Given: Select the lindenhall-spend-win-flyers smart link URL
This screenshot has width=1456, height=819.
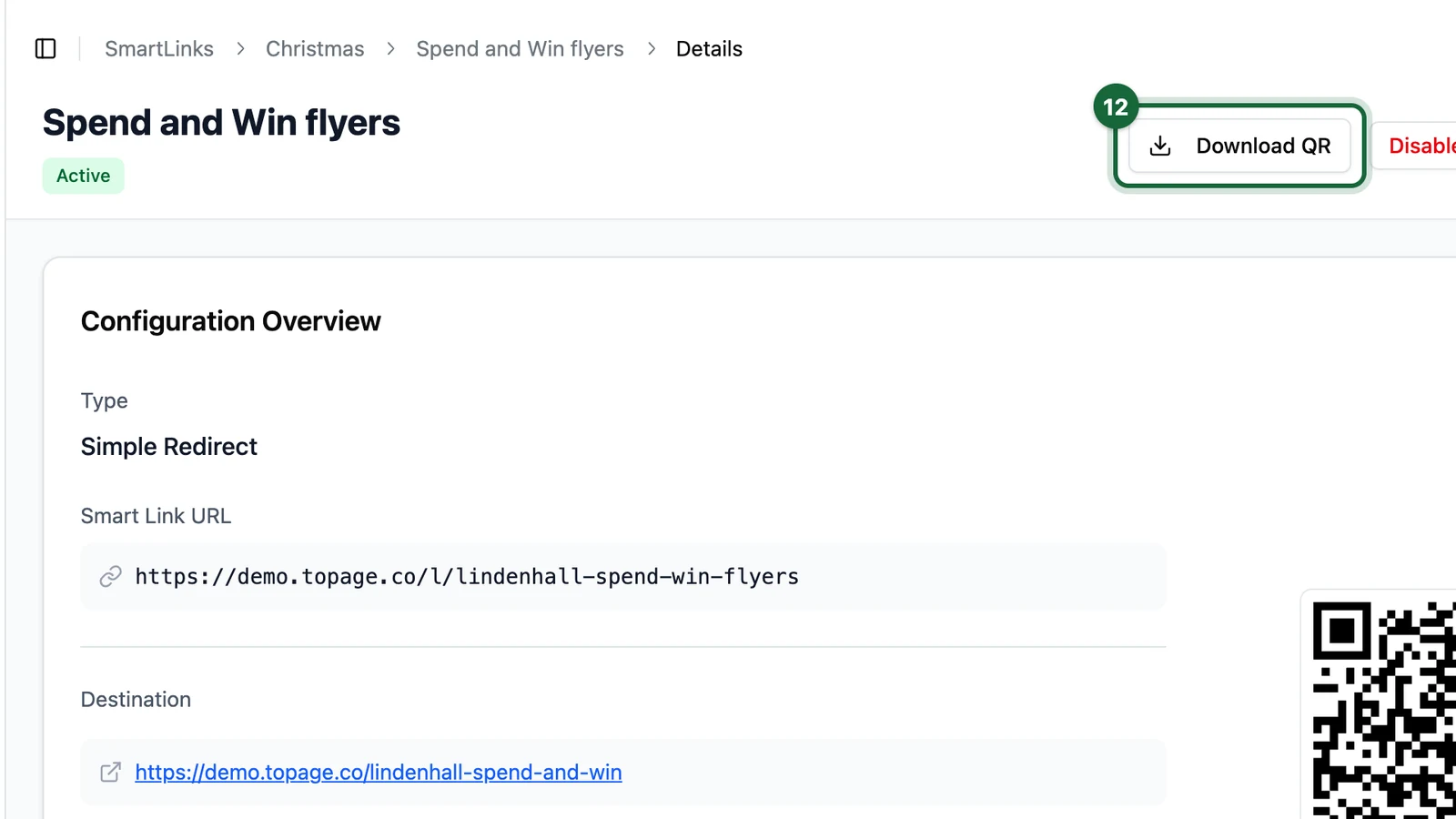Looking at the screenshot, I should coord(467,577).
